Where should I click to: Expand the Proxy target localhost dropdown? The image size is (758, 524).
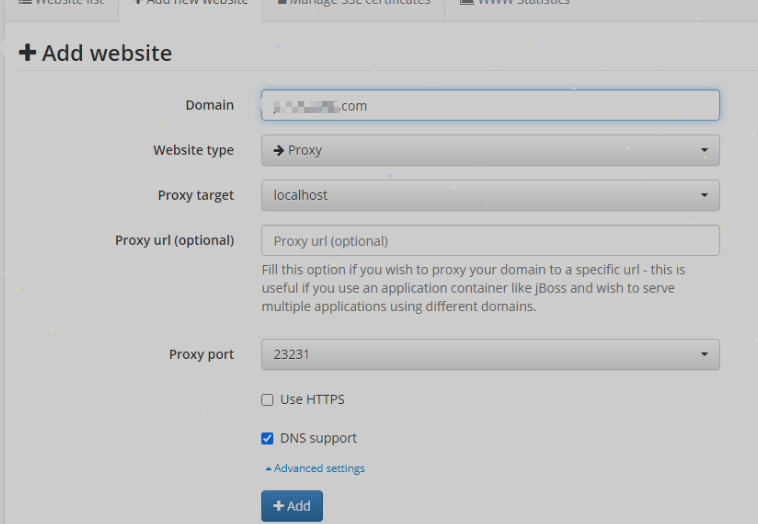coord(490,196)
